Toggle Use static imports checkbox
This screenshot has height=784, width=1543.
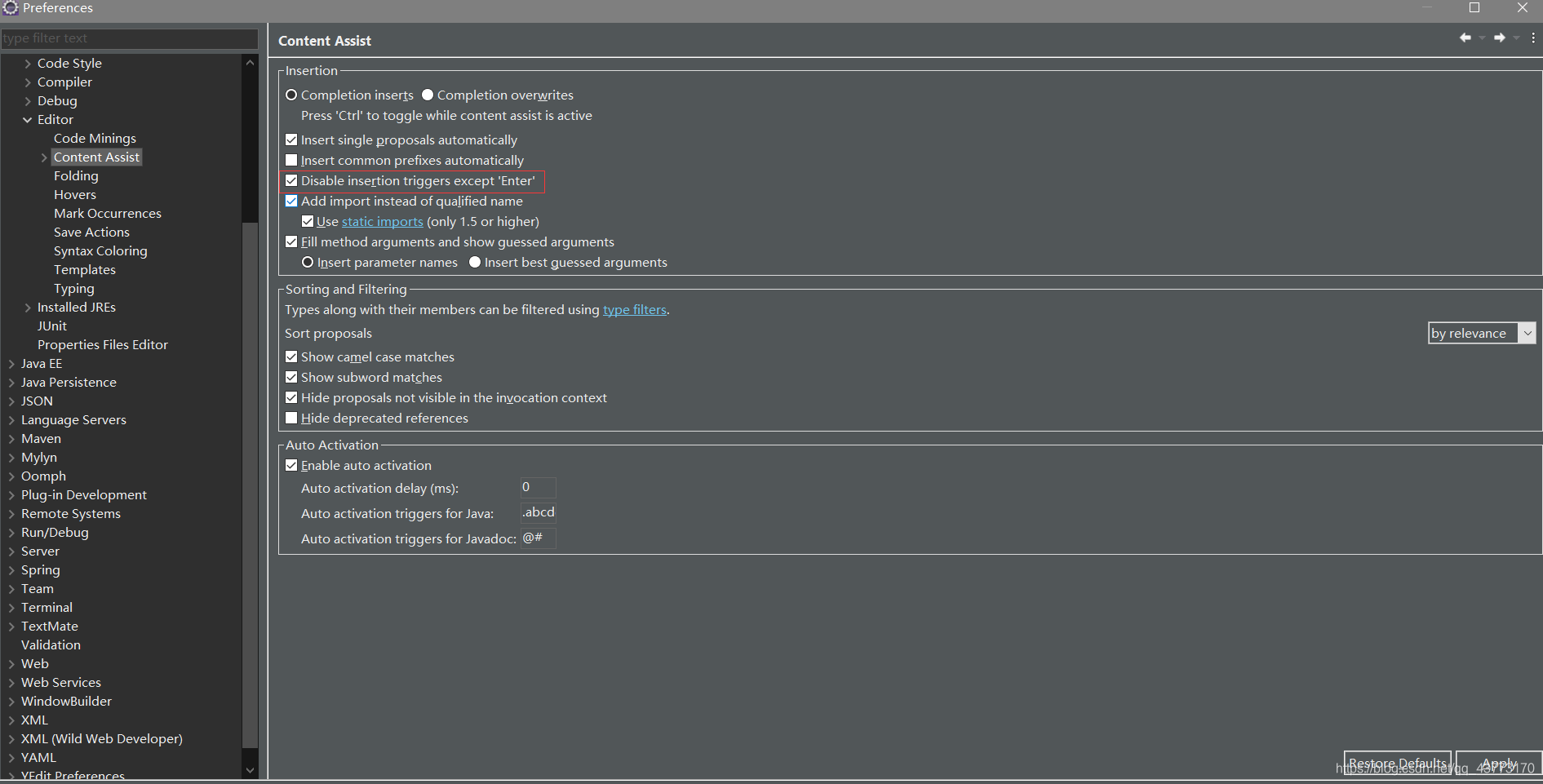coord(308,221)
